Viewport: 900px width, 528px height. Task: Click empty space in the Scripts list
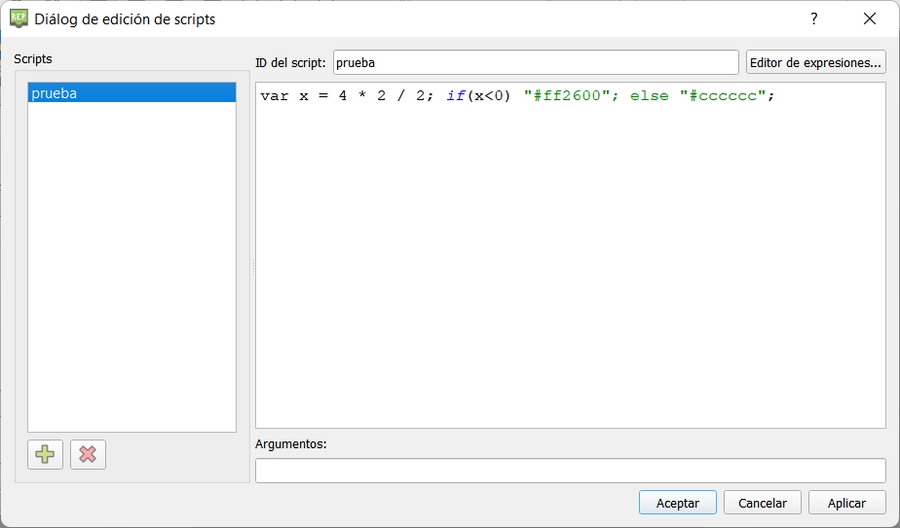pos(131,280)
